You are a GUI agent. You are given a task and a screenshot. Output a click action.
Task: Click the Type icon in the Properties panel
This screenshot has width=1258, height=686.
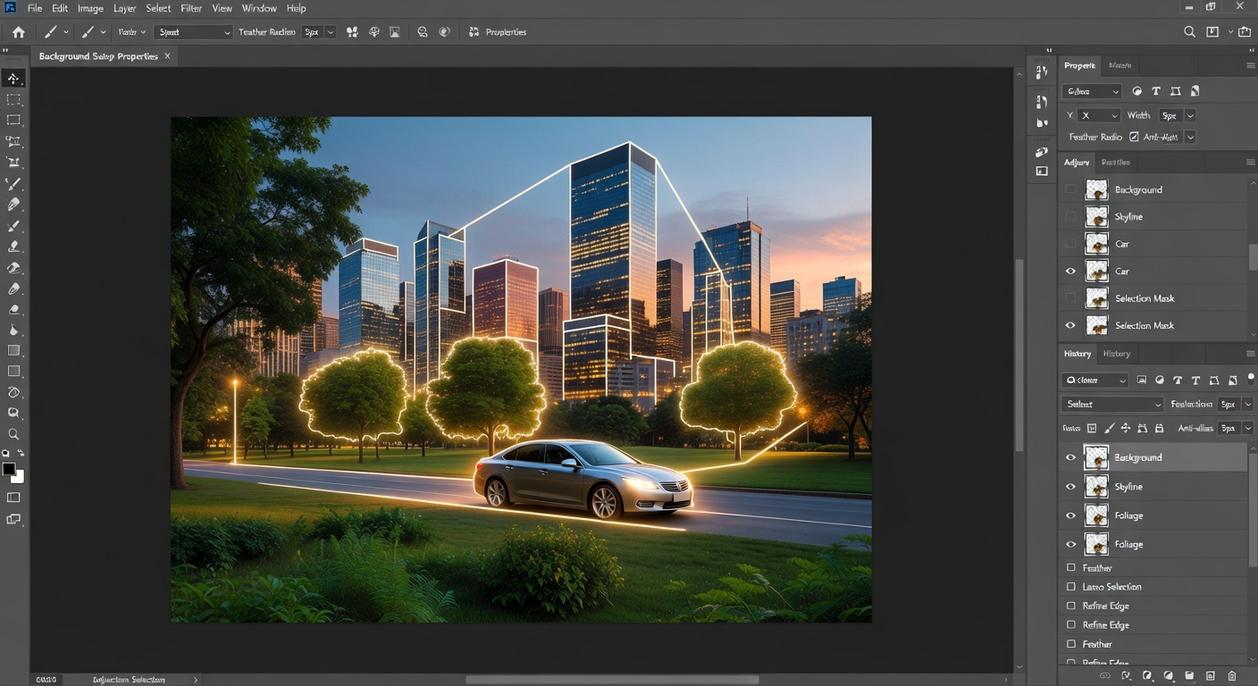point(1156,91)
